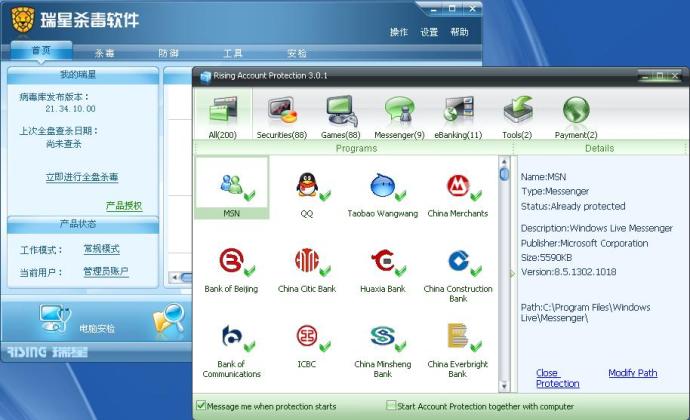Click Publisher:Microsoft Corporation text

coord(584,243)
